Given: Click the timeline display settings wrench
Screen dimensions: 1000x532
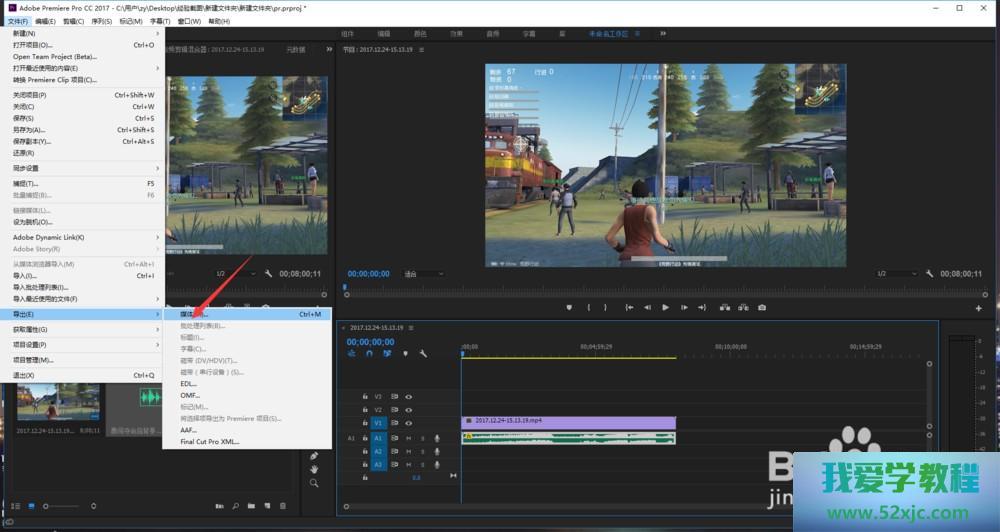Looking at the screenshot, I should coord(423,353).
